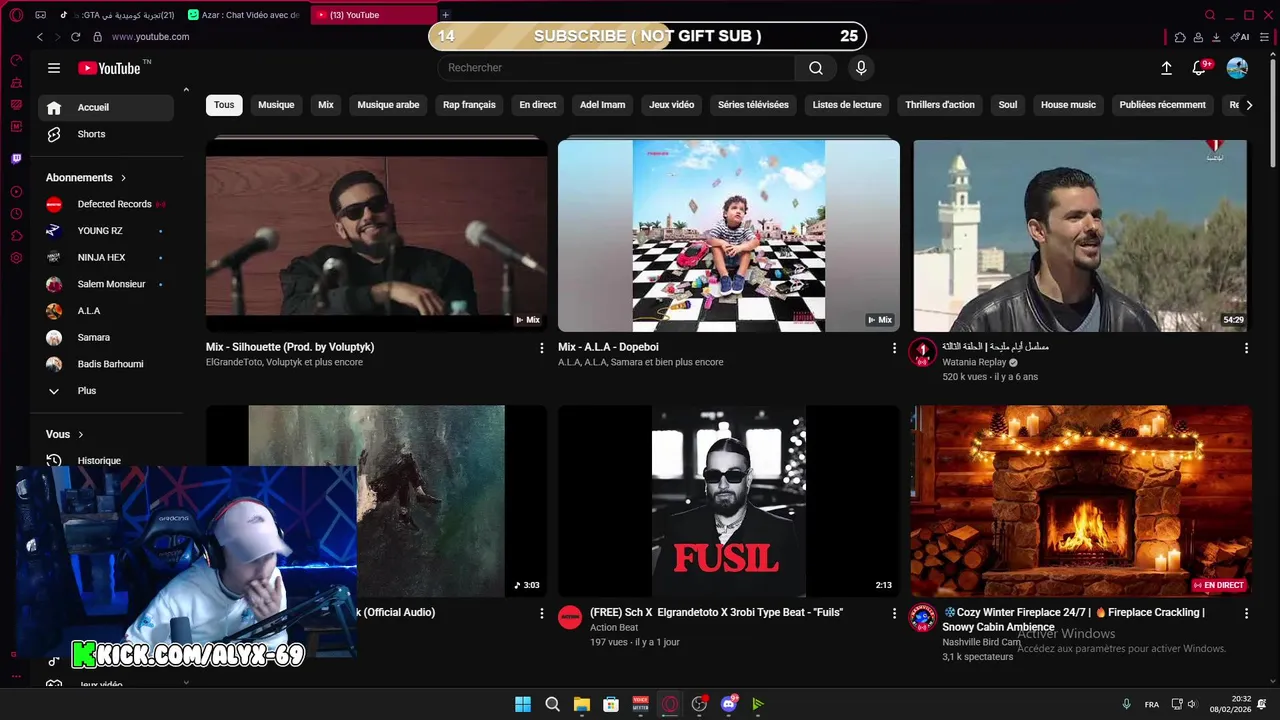The image size is (1280, 720).
Task: Open Opera AI assistant button
Action: [1240, 37]
